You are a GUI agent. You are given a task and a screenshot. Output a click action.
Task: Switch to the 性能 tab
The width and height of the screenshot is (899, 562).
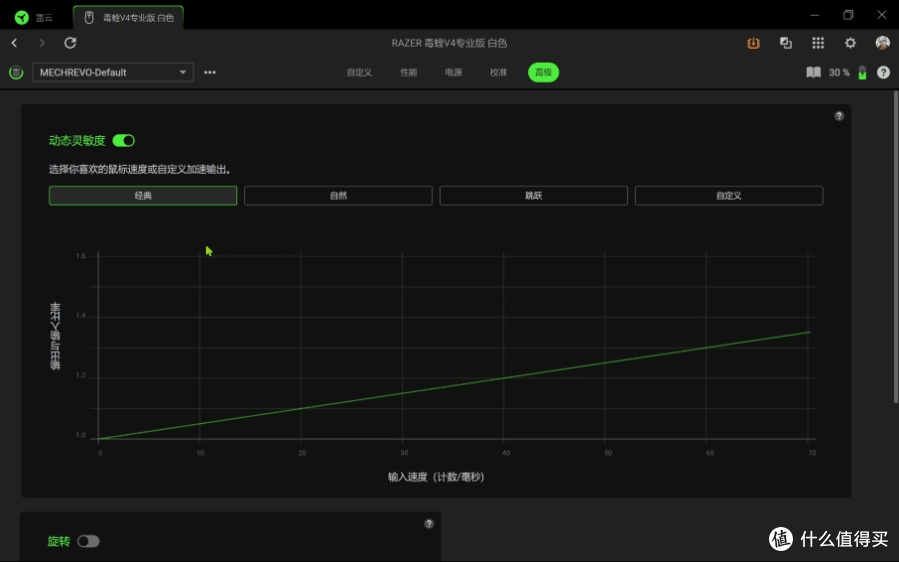(x=409, y=72)
